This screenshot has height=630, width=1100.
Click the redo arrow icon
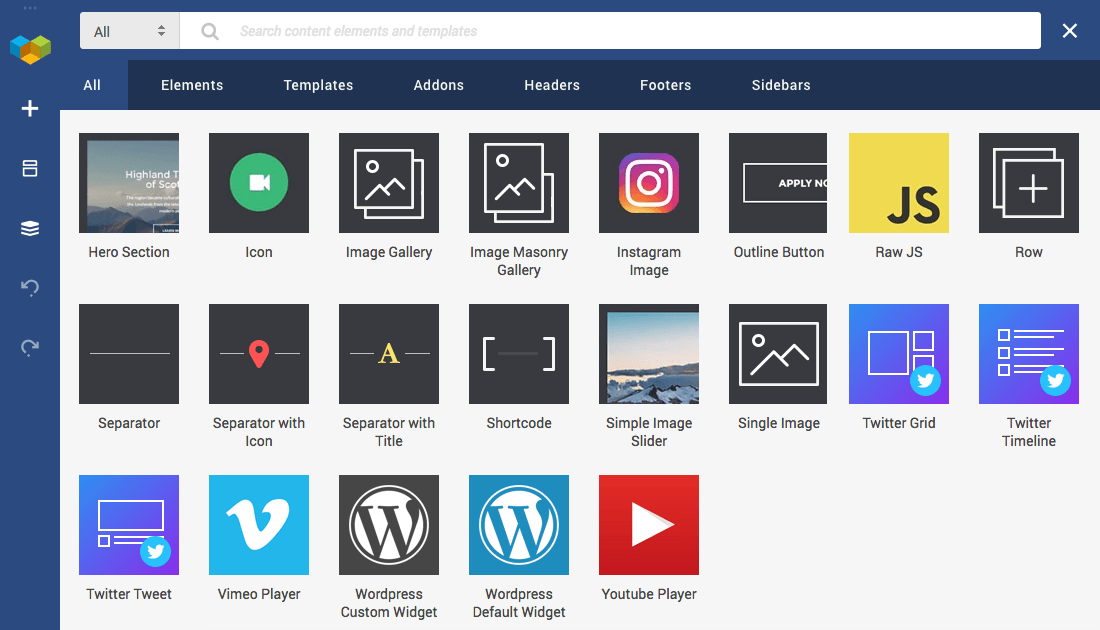coord(29,347)
